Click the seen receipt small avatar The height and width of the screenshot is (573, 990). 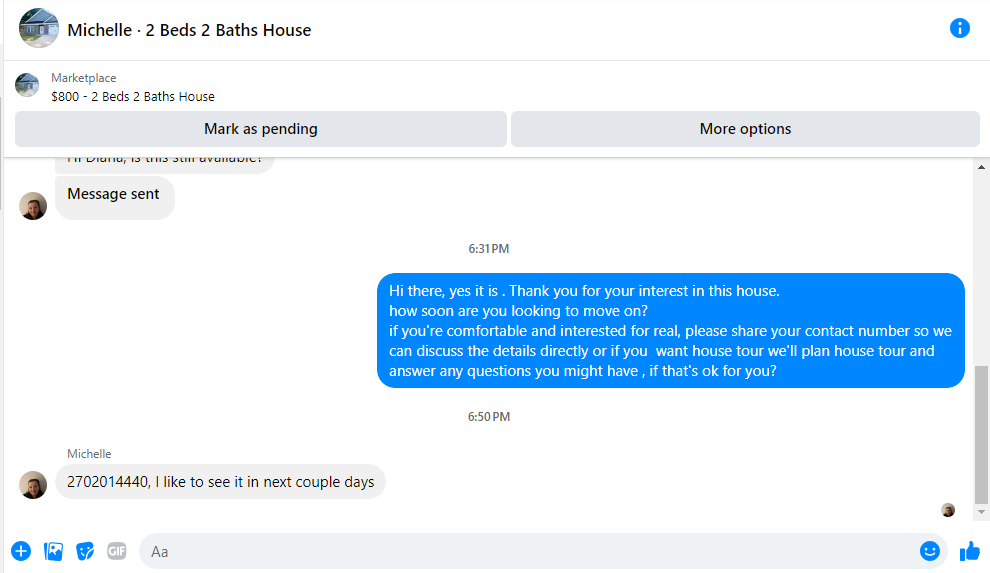point(948,510)
